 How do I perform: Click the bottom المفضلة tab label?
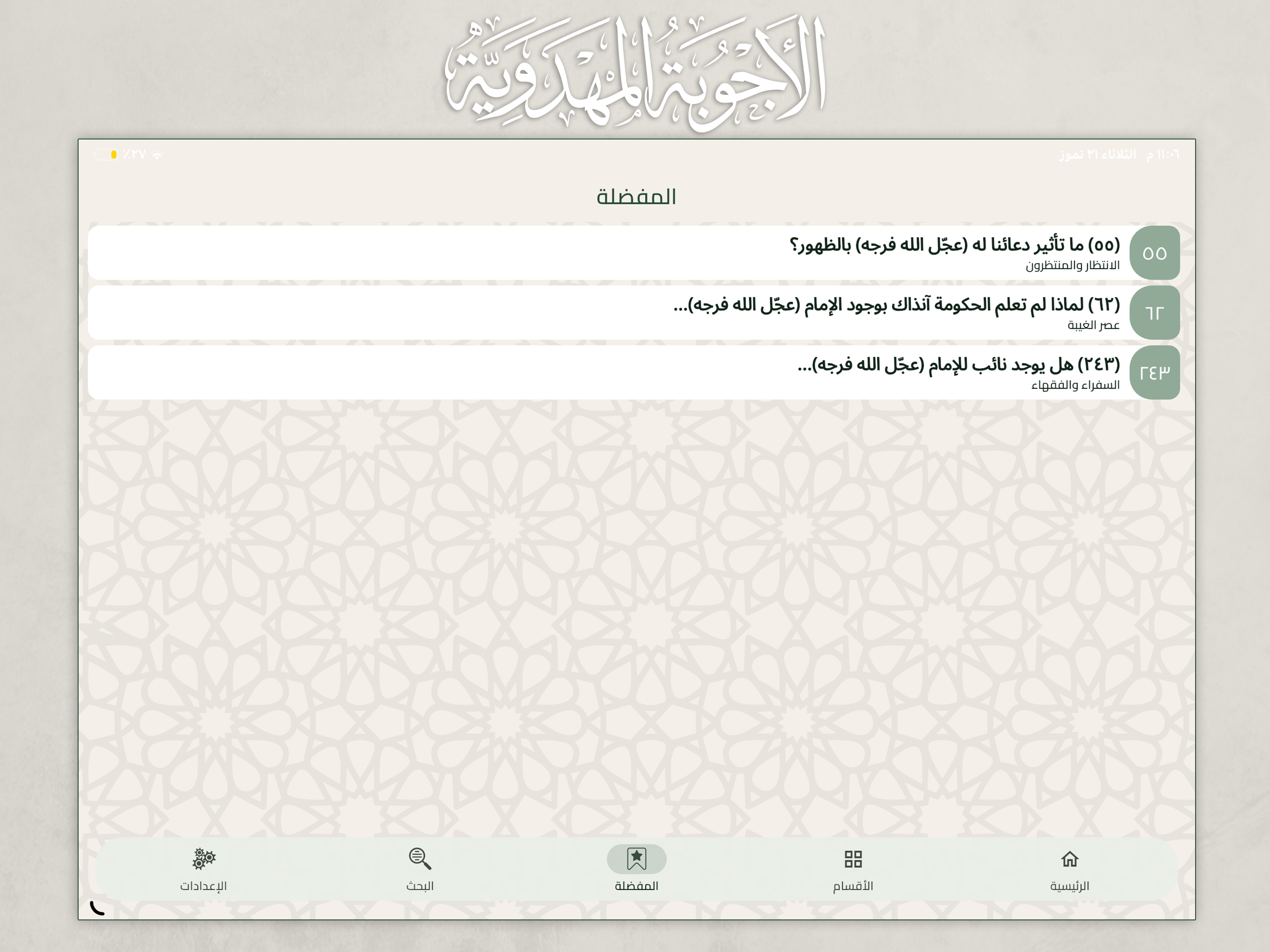[x=636, y=886]
